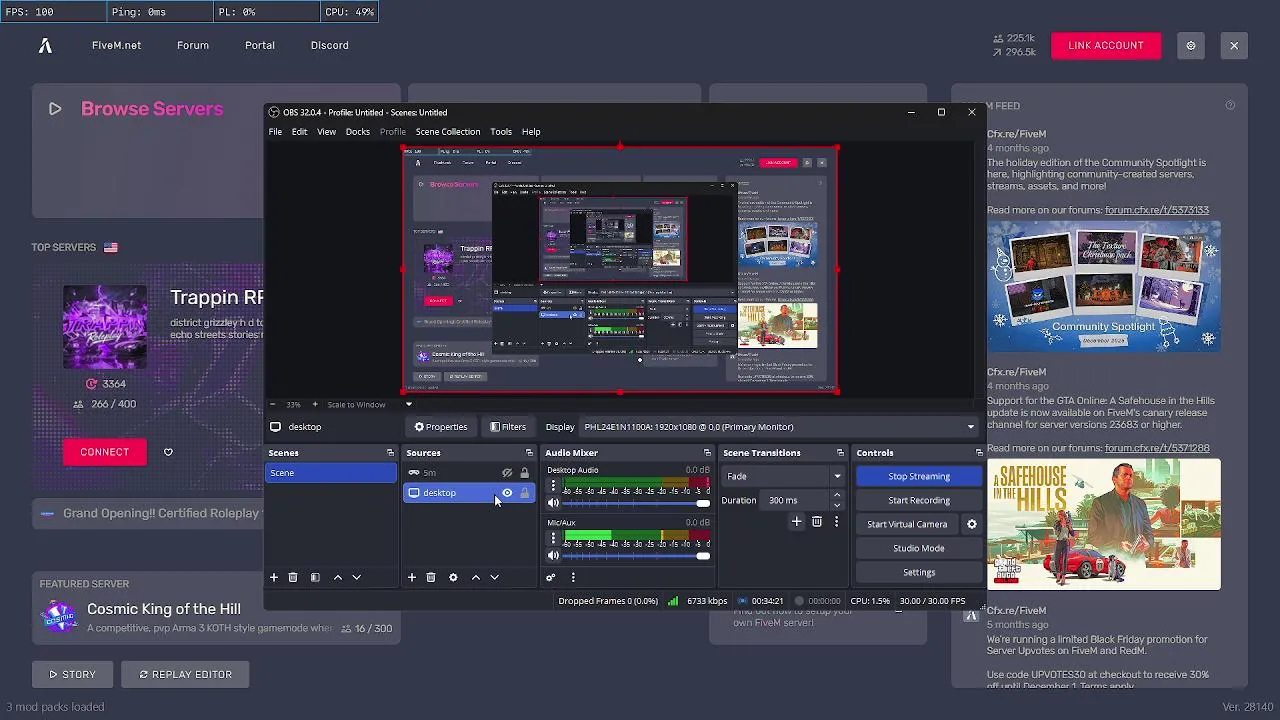
Task: Open Scale to Window dropdown arrow
Action: point(408,404)
